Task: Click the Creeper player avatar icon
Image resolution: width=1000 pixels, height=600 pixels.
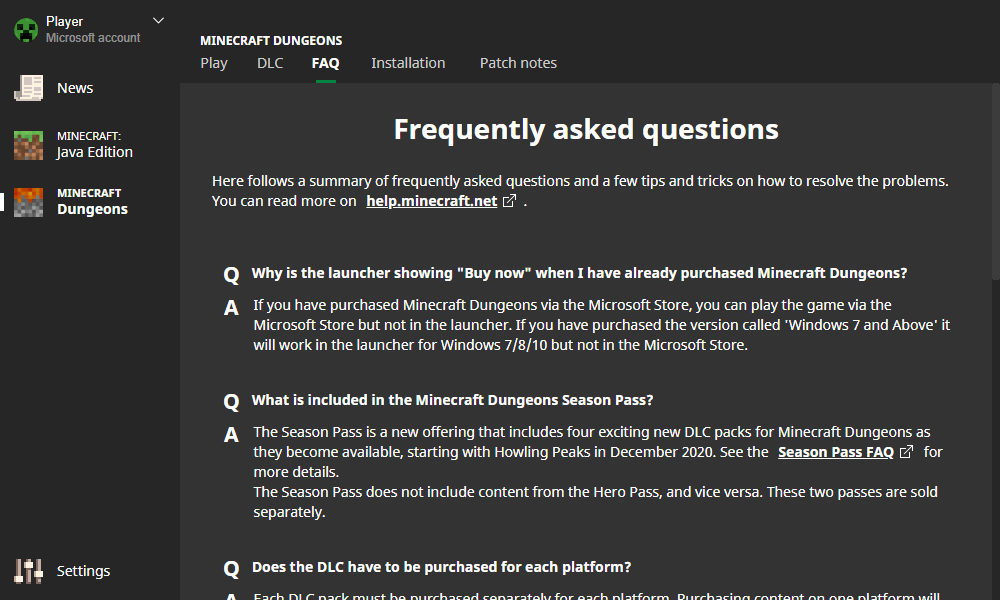Action: pos(26,30)
